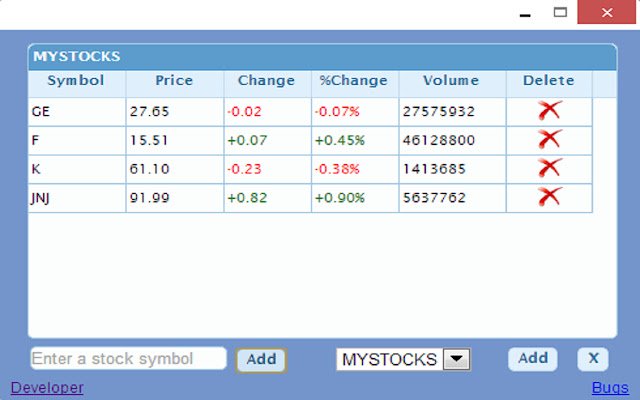Add the typed stock symbol
The height and width of the screenshot is (400, 640).
(x=261, y=360)
